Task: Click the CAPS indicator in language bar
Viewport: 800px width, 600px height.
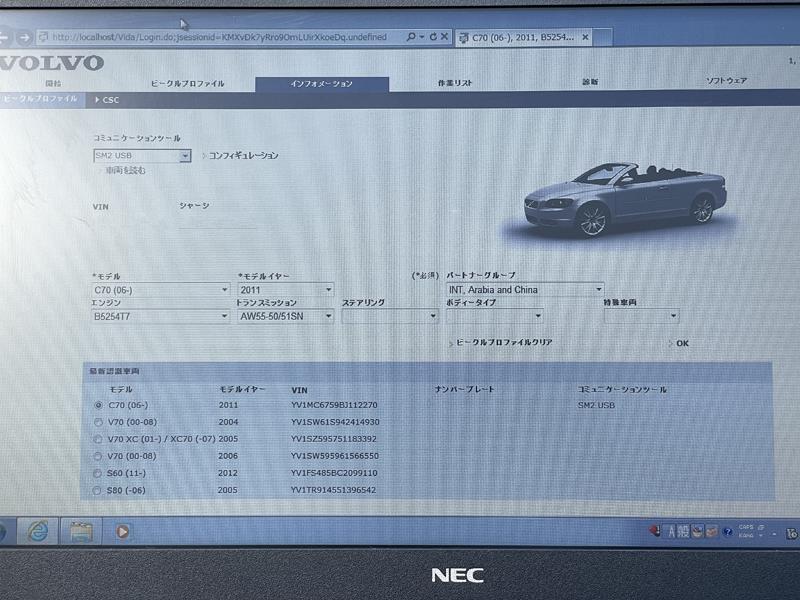Action: click(x=746, y=528)
